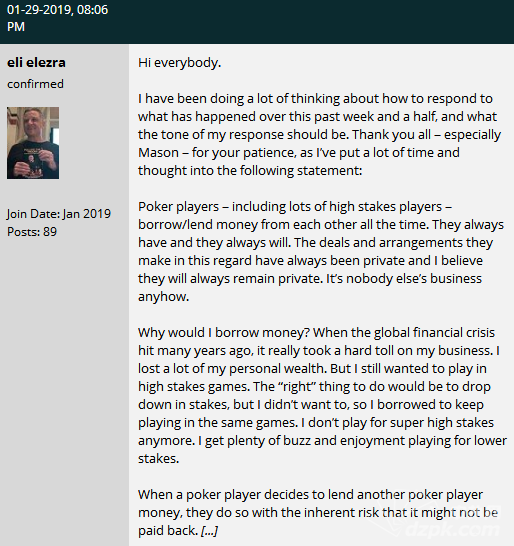
Task: Click the post timestamp 01-29-2019, 08:06 PM
Action: coord(57,18)
